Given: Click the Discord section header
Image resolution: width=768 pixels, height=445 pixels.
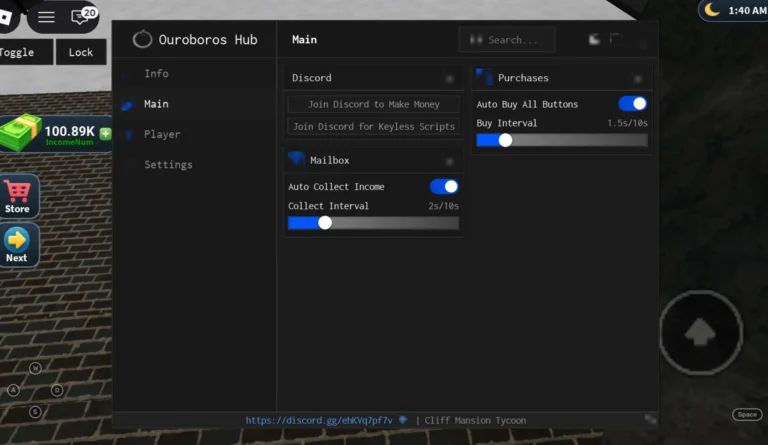Looking at the screenshot, I should point(373,78).
